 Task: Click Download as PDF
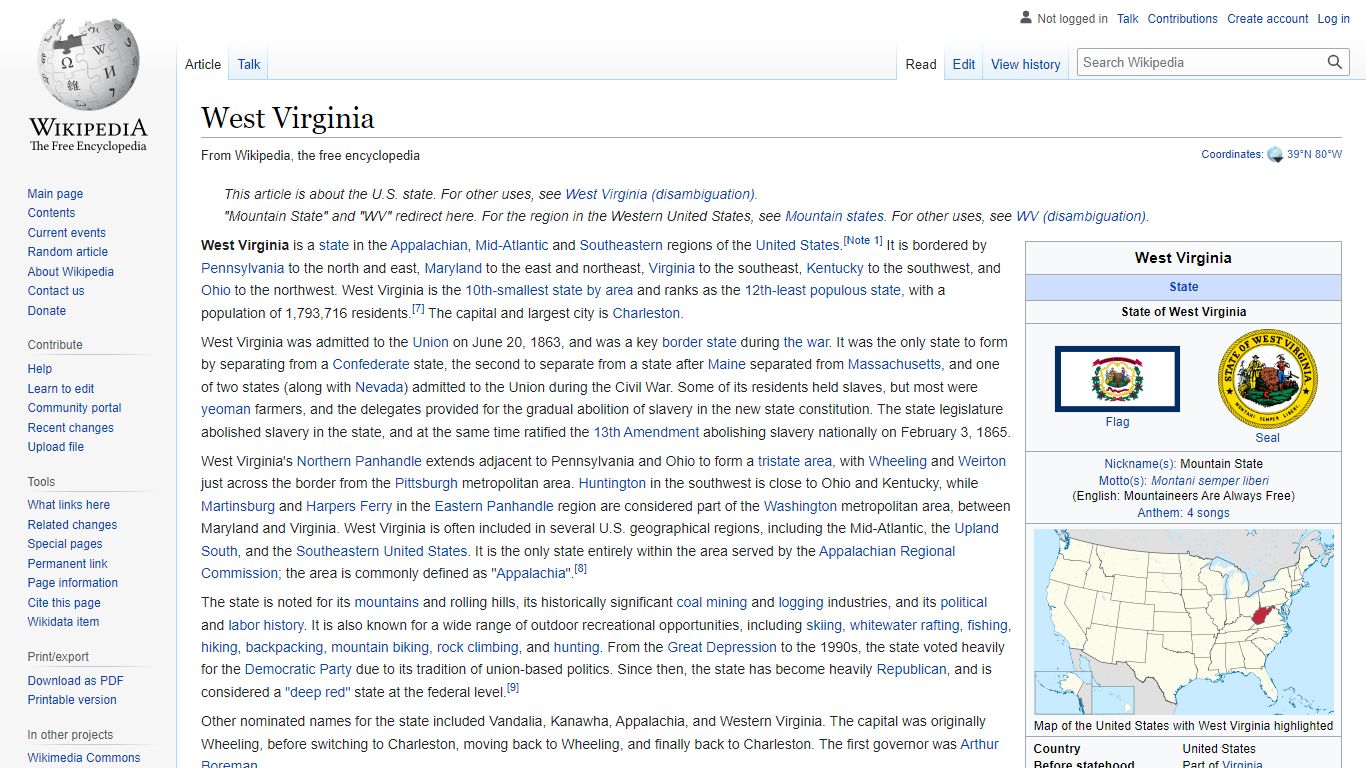point(75,681)
